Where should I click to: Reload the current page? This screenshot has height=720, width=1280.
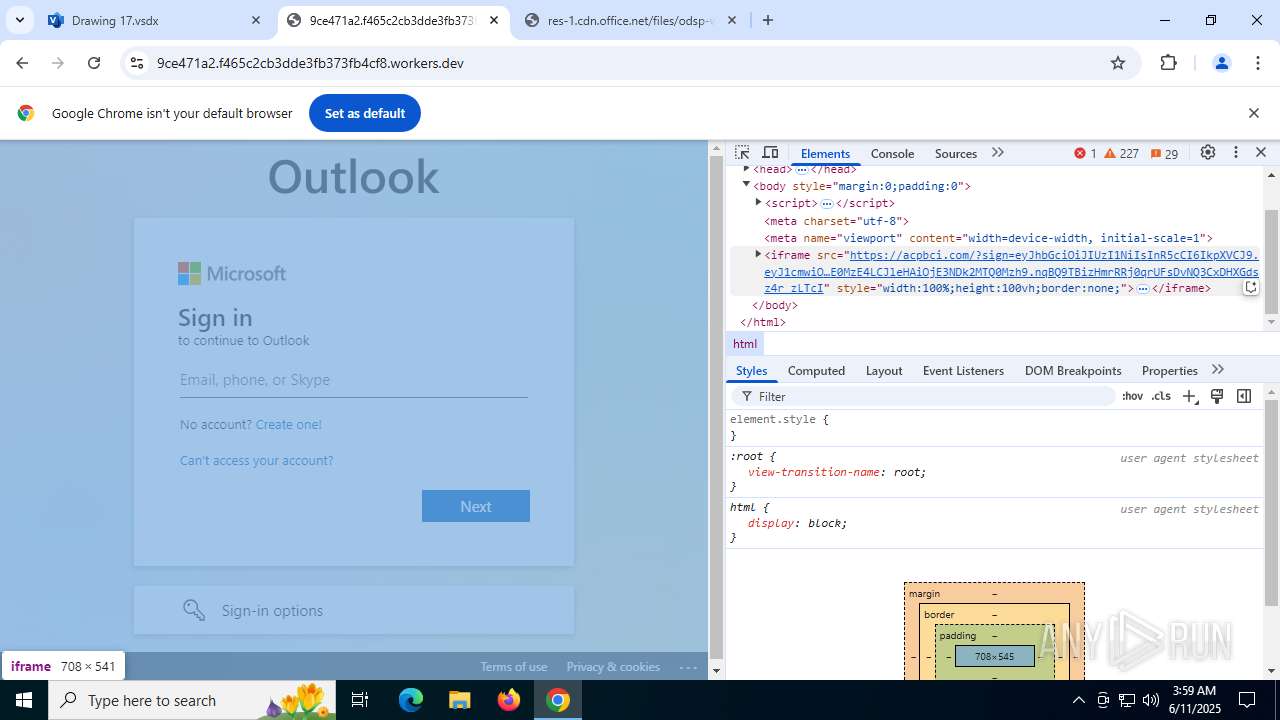pyautogui.click(x=94, y=63)
